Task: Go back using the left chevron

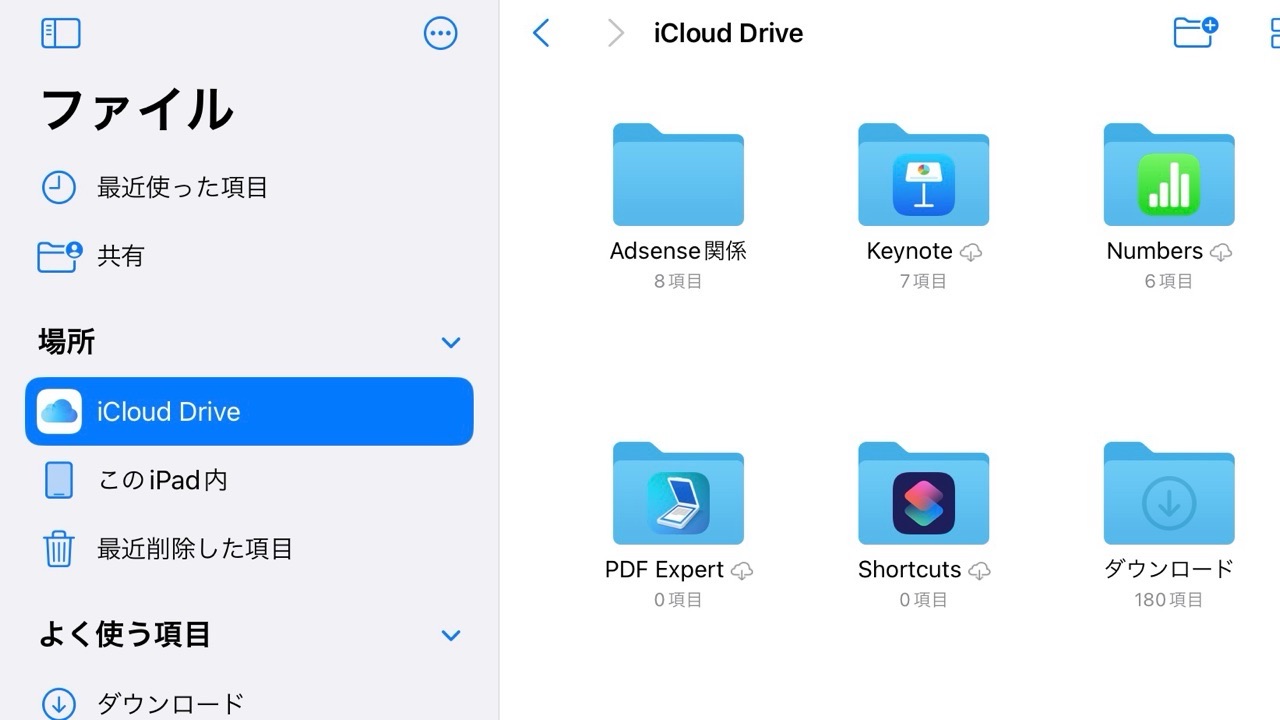Action: click(x=541, y=33)
